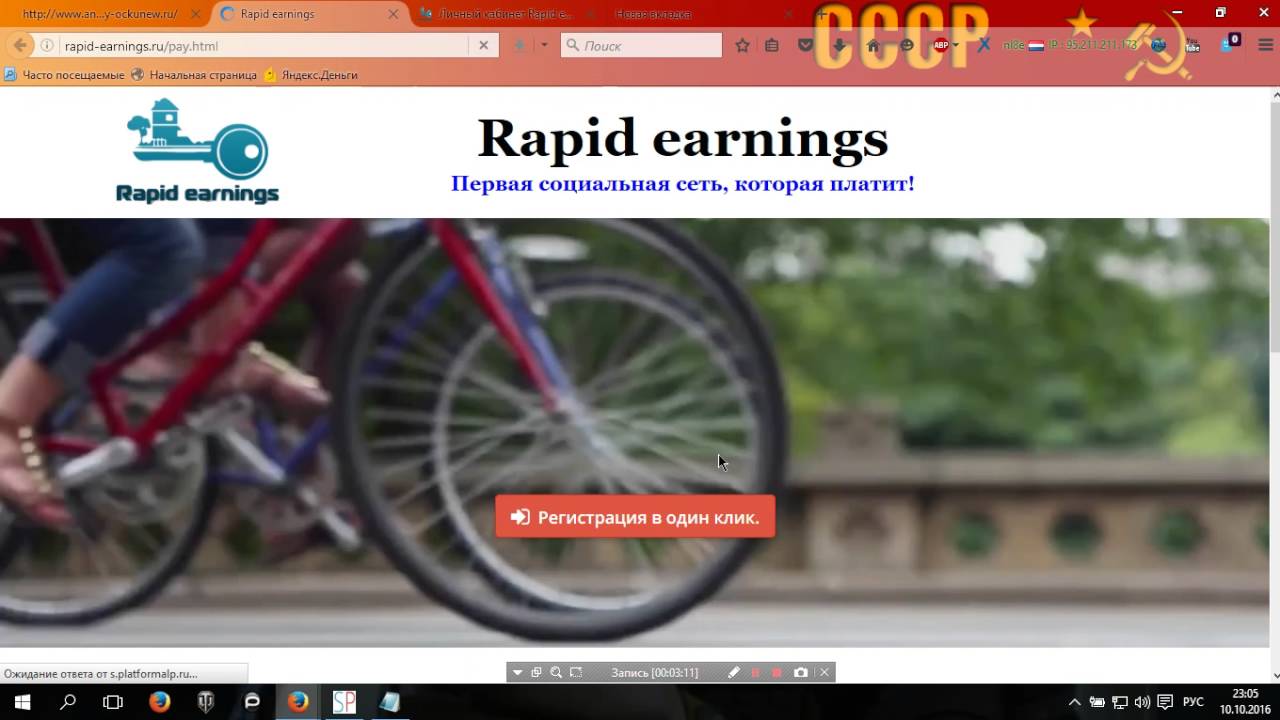Switch to the Новая вкладка tab
Viewport: 1280px width, 720px height.
[653, 14]
